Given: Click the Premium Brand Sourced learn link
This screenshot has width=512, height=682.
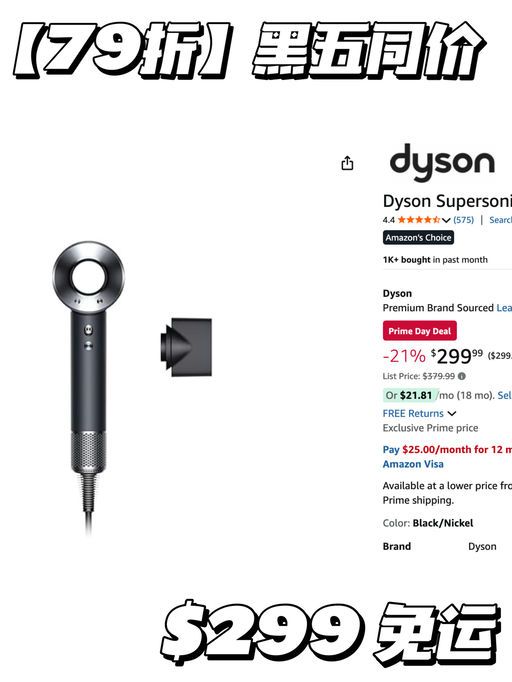Looking at the screenshot, I should click(504, 308).
